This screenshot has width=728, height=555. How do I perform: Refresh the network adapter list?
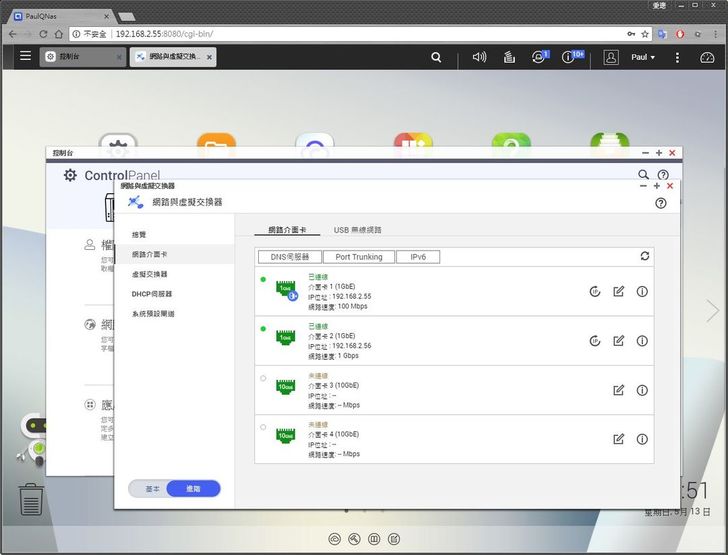(x=645, y=257)
